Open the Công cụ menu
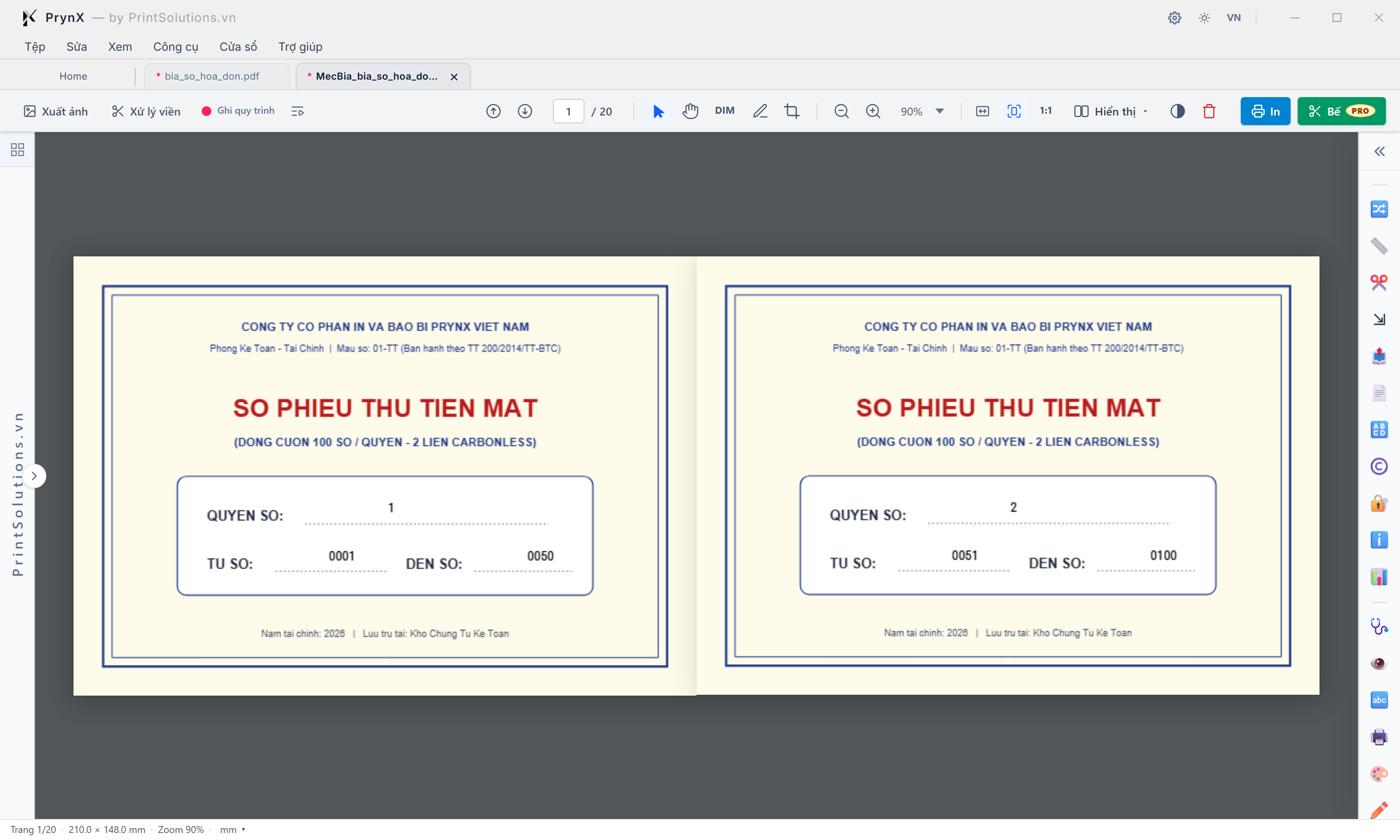Image resolution: width=1400 pixels, height=840 pixels. (x=175, y=46)
